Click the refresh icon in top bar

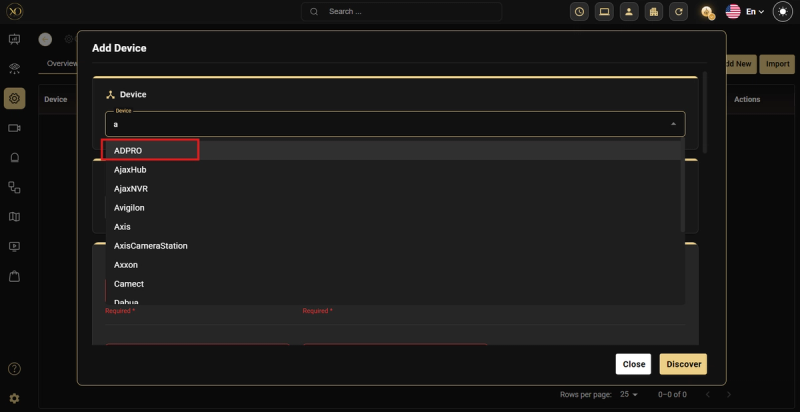coord(678,12)
